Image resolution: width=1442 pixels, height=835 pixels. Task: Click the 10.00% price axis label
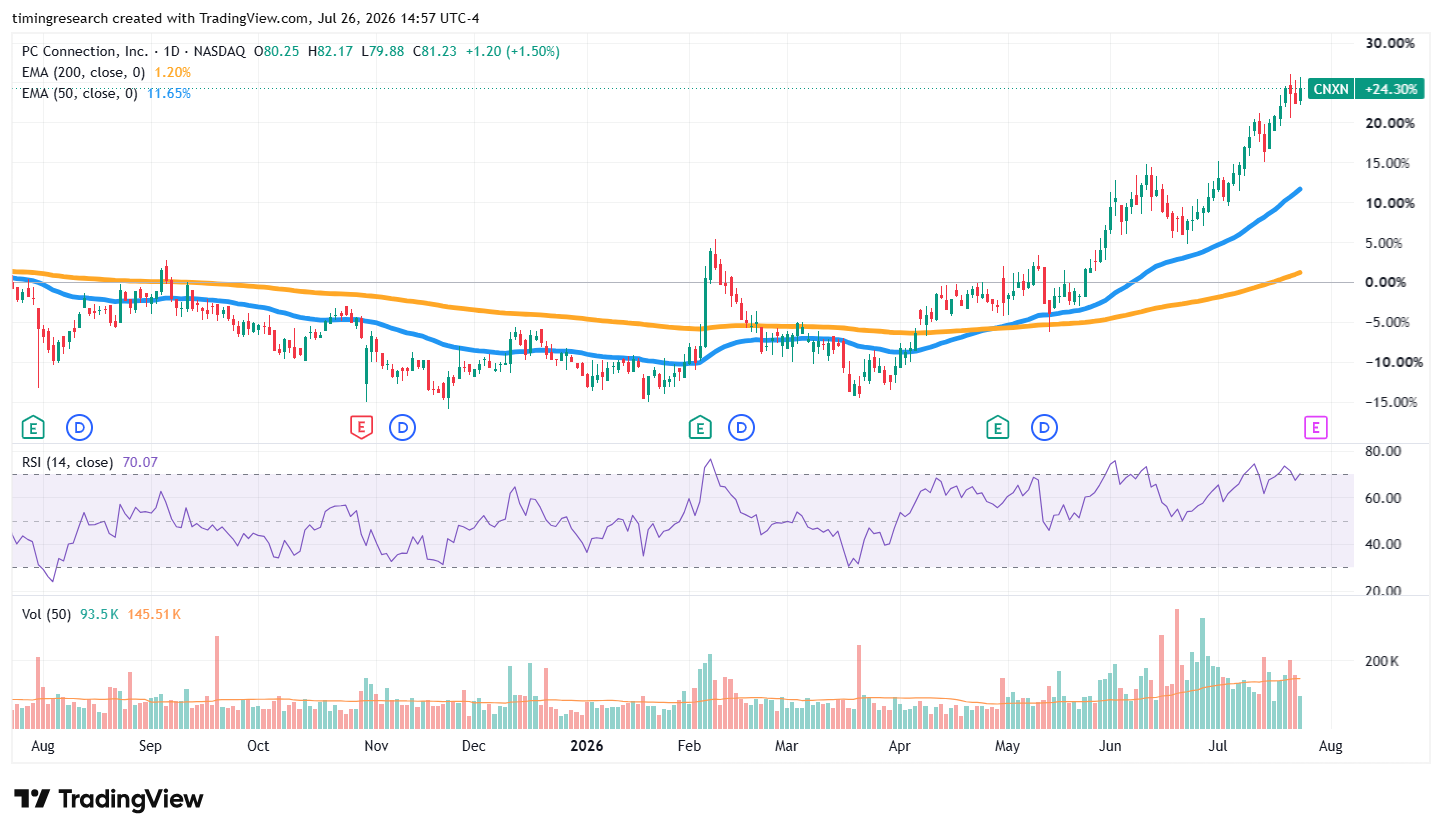click(x=1390, y=203)
